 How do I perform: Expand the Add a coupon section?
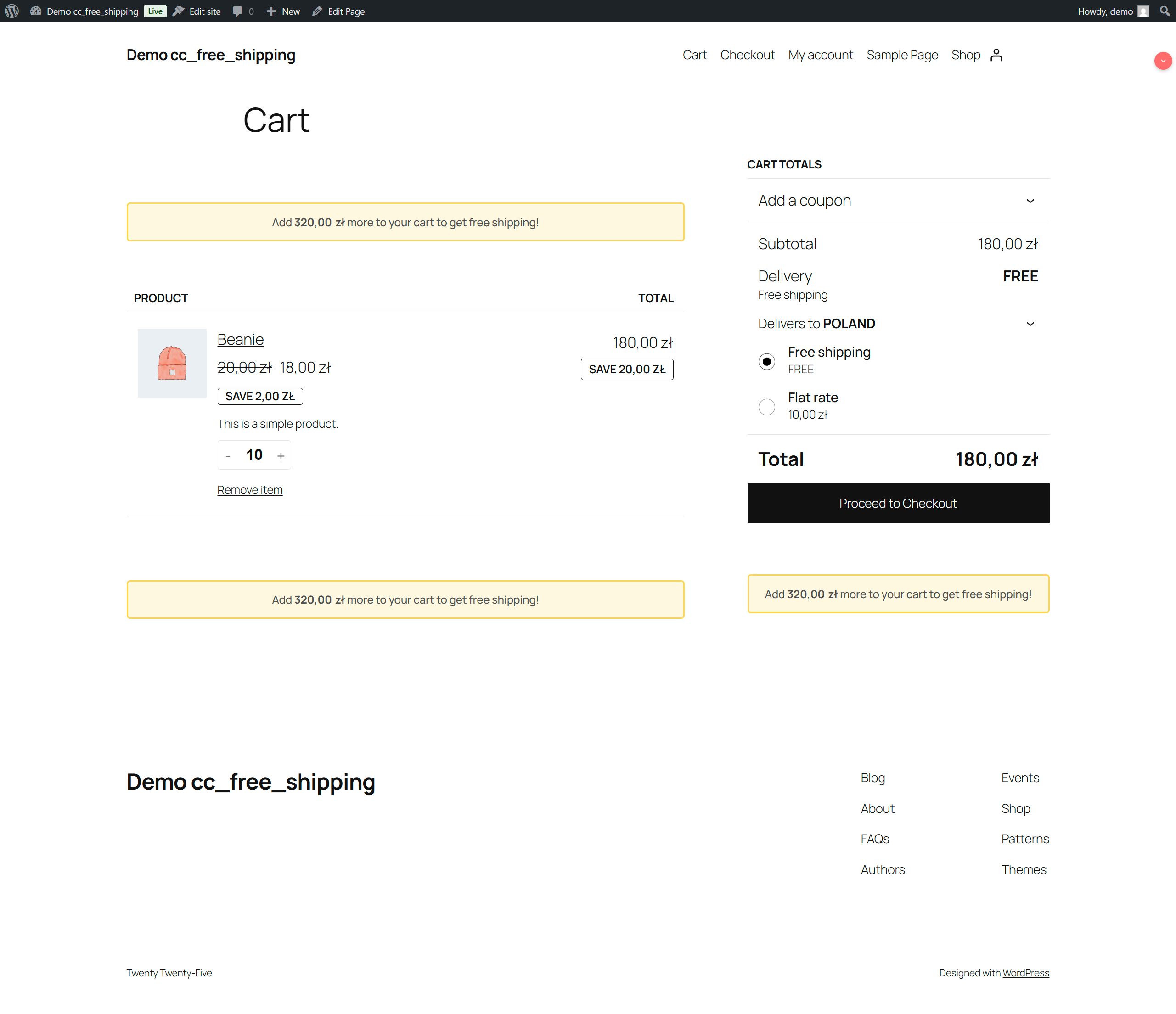pos(1030,201)
